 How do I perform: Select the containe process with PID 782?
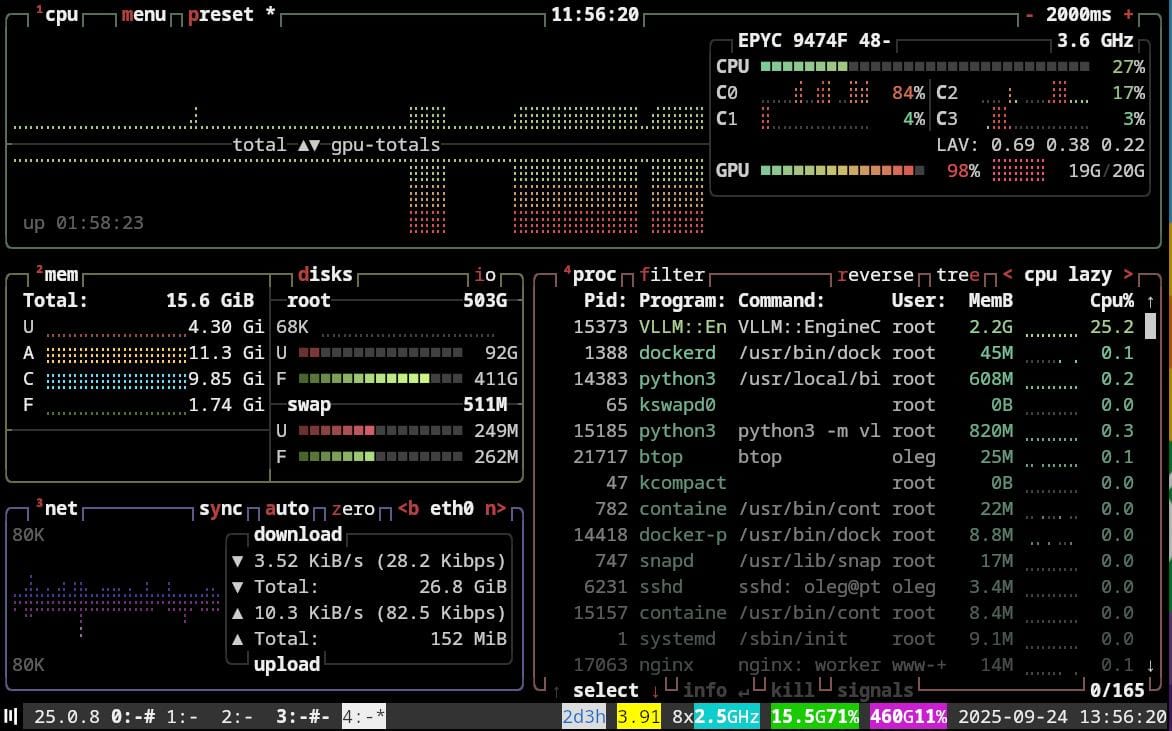coord(853,509)
